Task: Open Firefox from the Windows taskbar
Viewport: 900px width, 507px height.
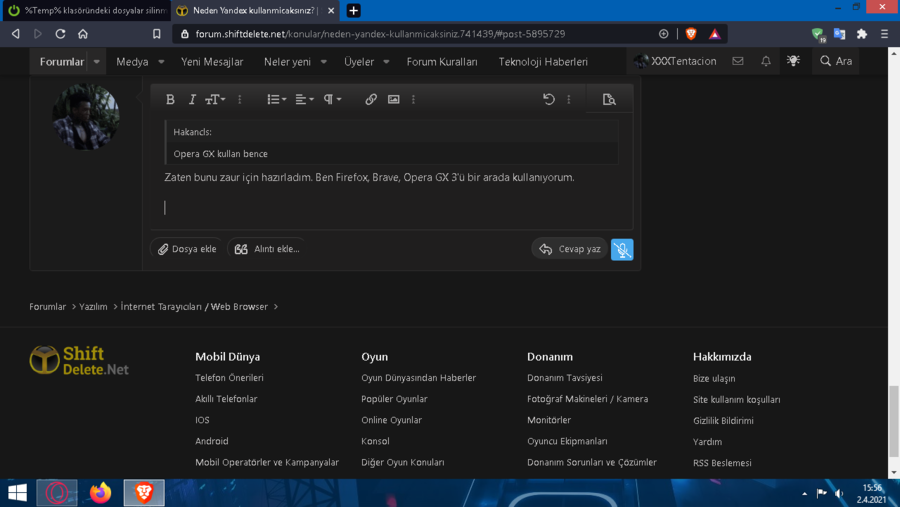Action: pyautogui.click(x=100, y=492)
